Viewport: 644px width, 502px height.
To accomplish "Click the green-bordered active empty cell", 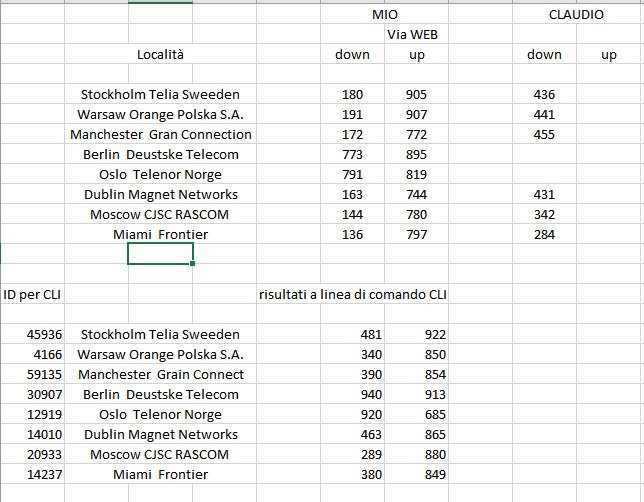I will (160, 255).
